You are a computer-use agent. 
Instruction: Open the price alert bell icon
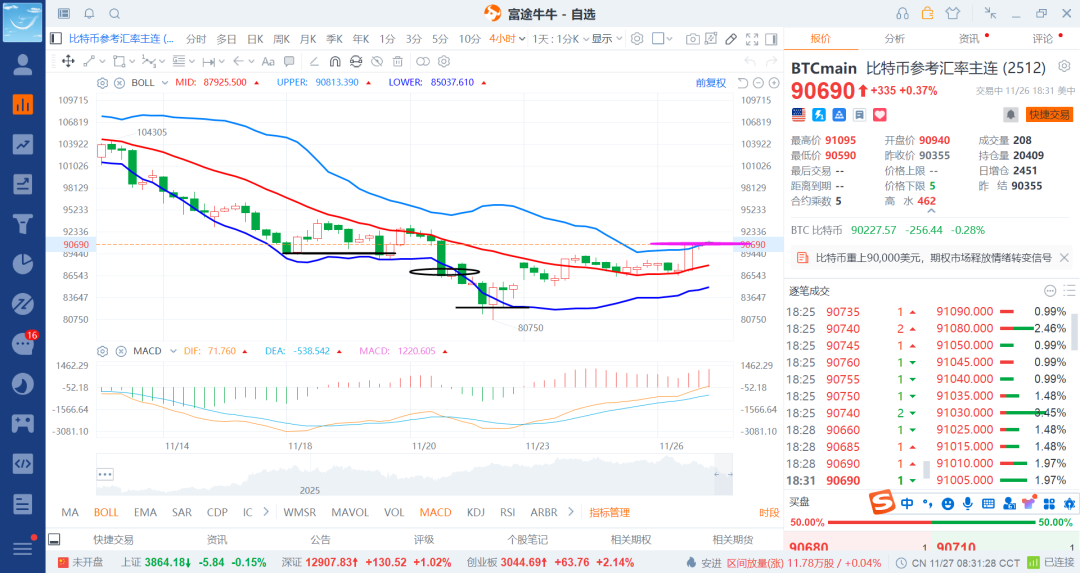(1010, 114)
